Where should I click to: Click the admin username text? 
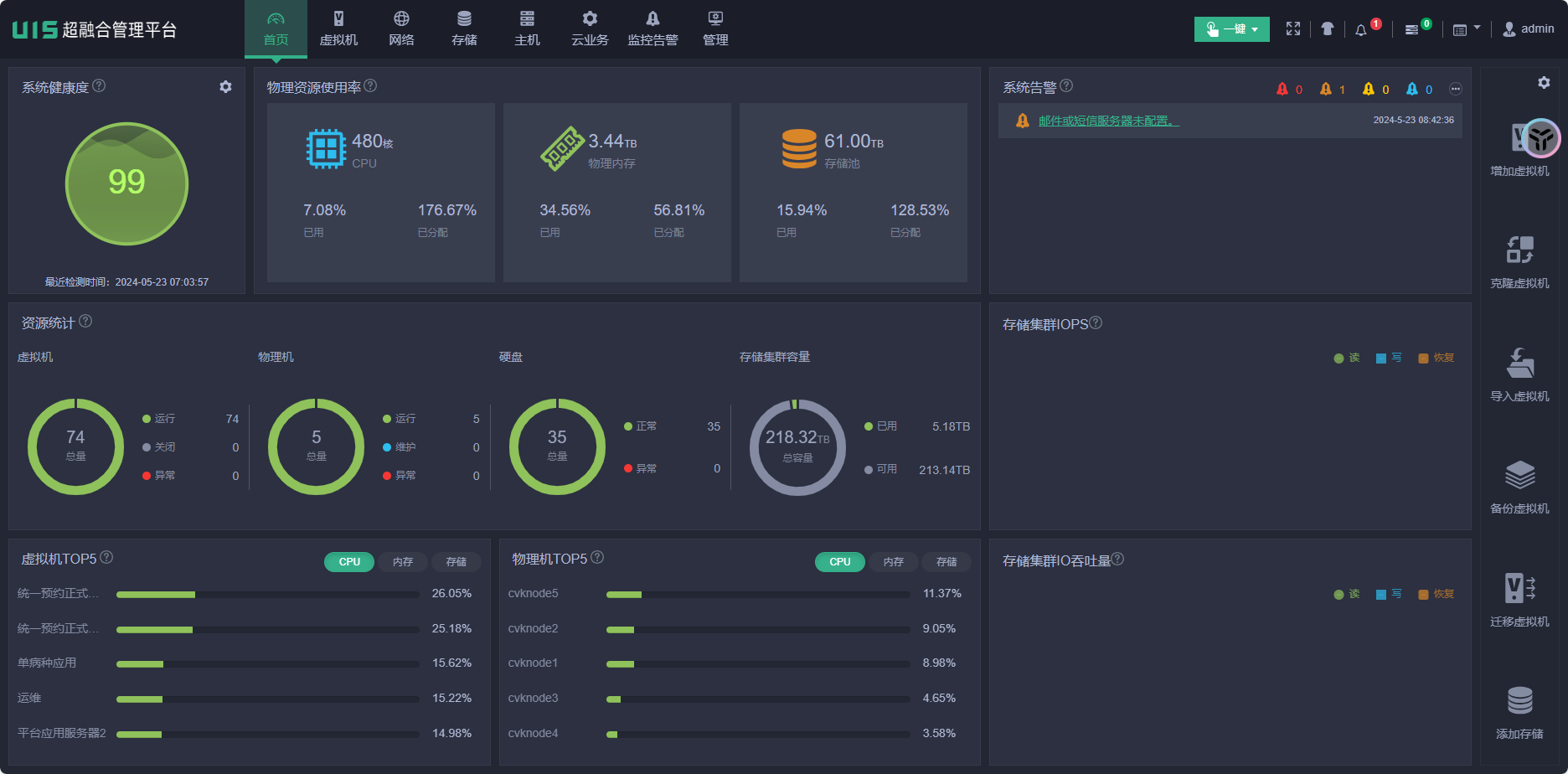(x=1538, y=28)
